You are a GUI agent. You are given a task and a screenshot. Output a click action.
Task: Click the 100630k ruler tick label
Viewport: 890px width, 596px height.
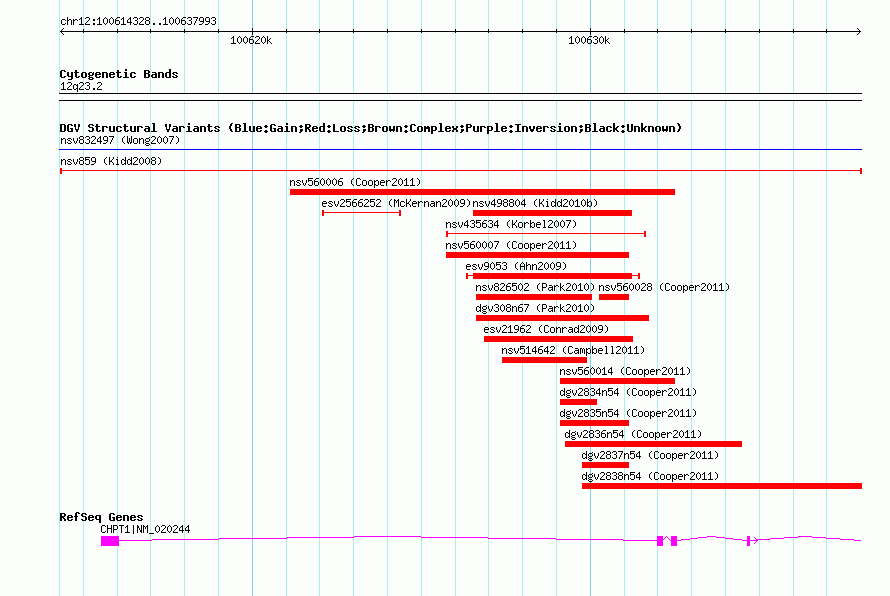click(x=589, y=40)
